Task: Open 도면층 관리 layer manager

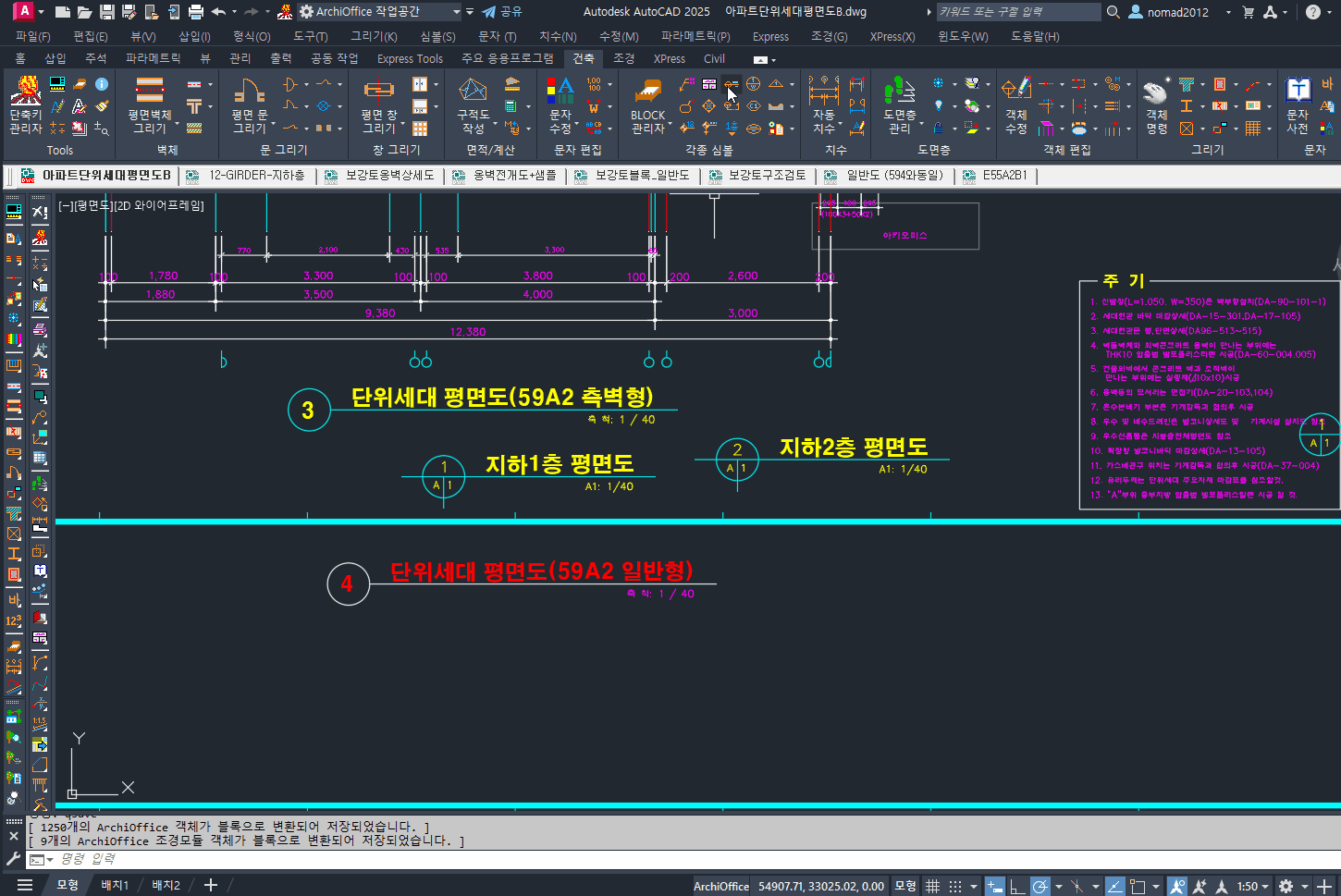Action: 899,91
